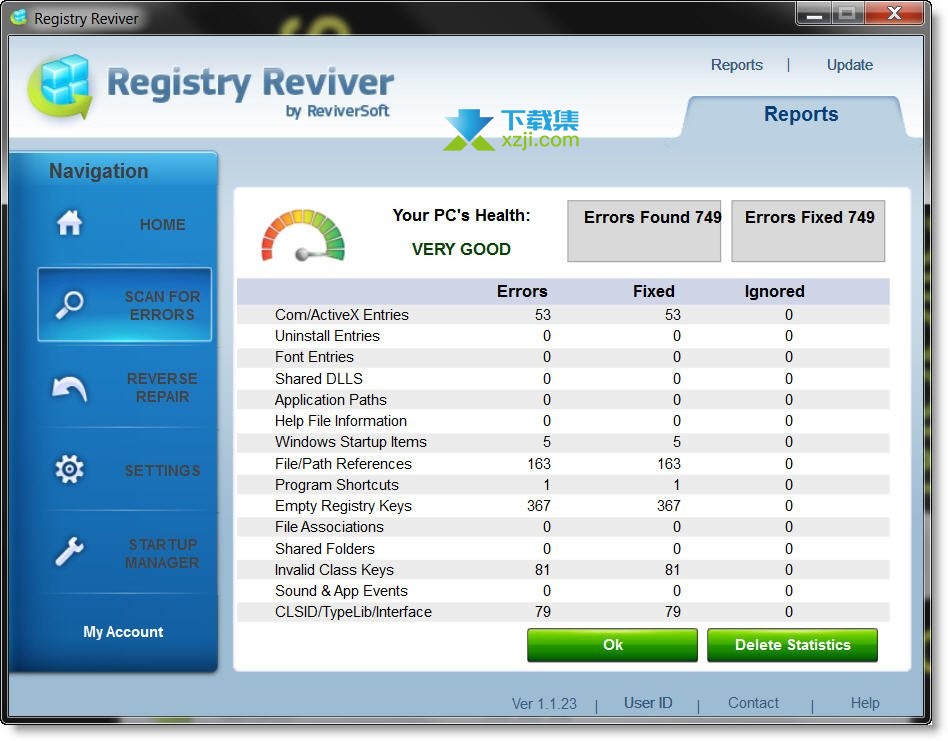Select the Com/ActiveX Entries row
This screenshot has width=948, height=741.
(x=563, y=315)
